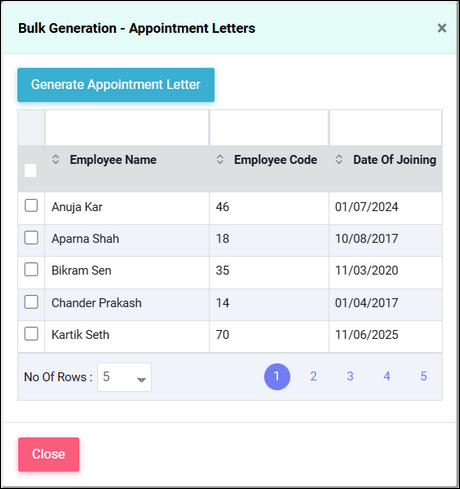460x489 pixels.
Task: Focus the Date Of Joining filter field
Action: [385, 128]
